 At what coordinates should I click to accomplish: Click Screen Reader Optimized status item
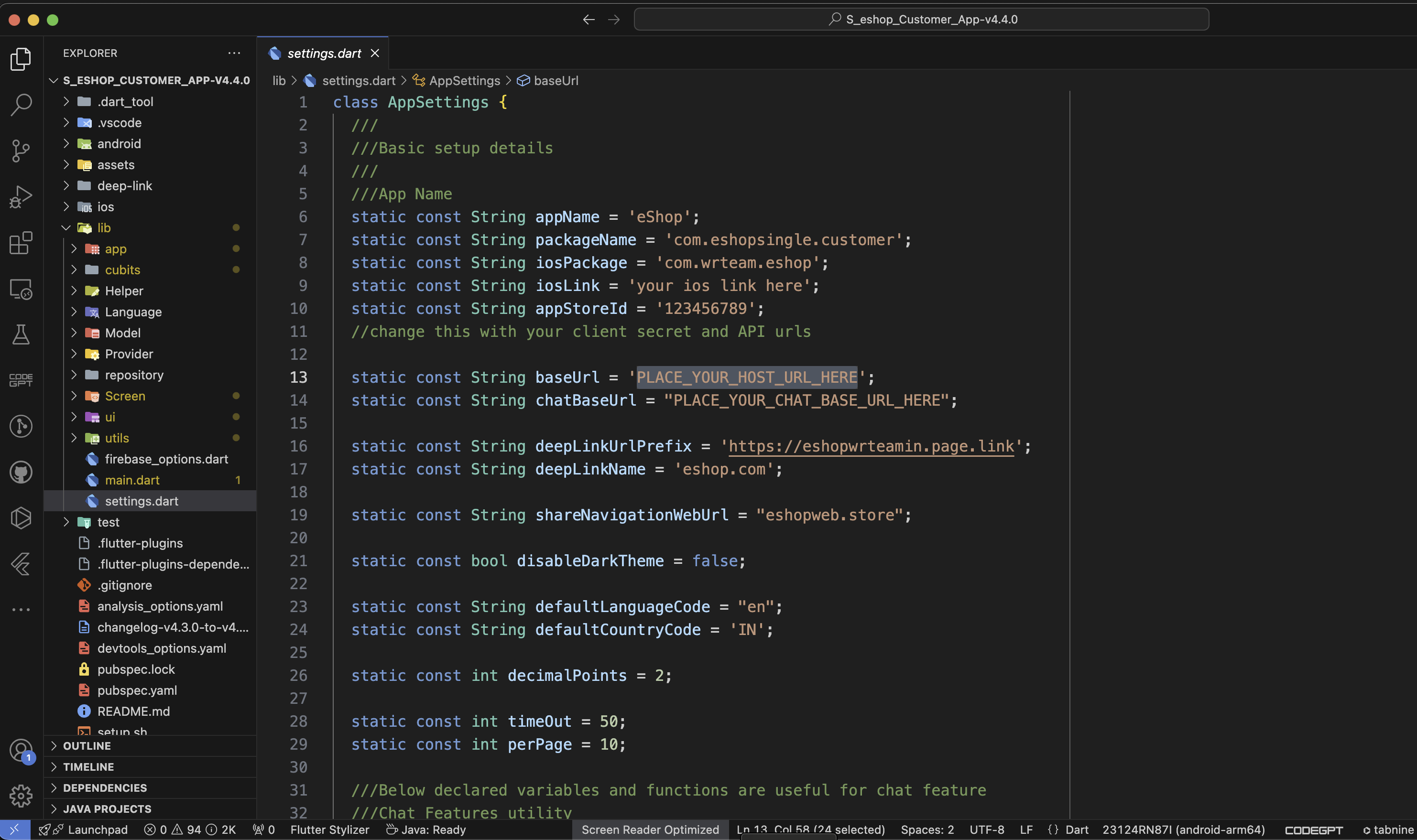650,830
